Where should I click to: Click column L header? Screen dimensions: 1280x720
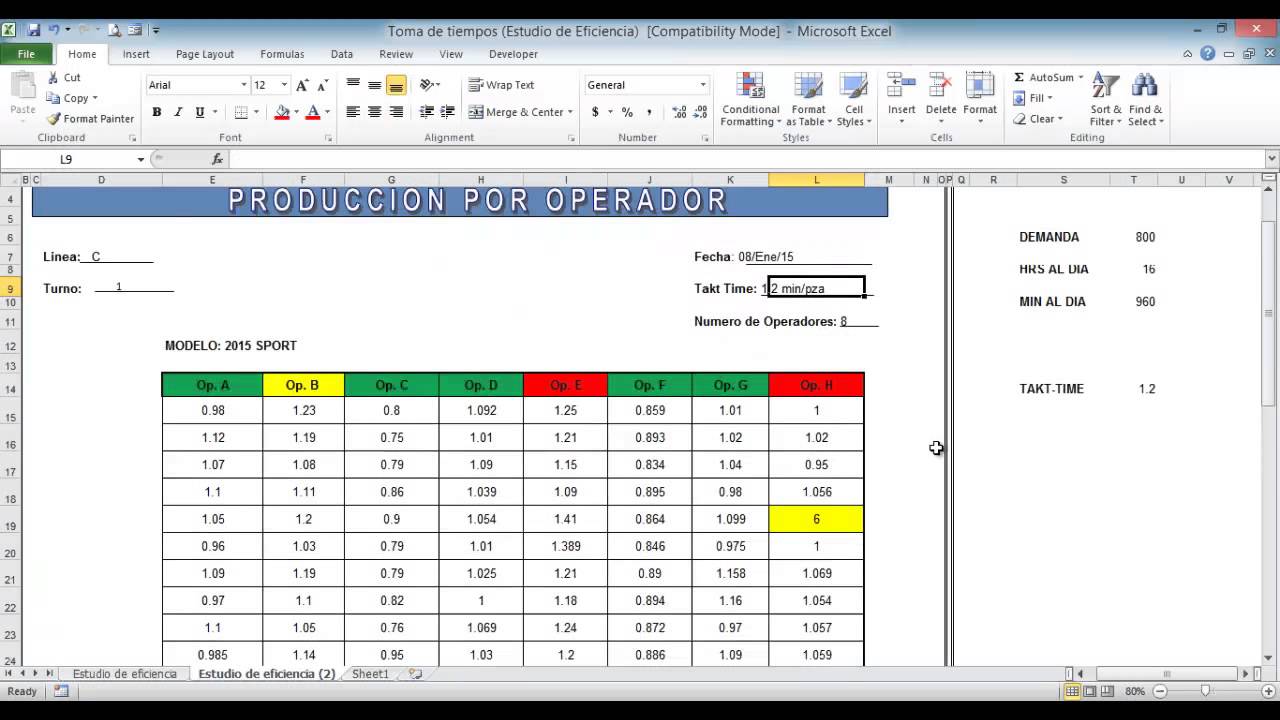816,180
